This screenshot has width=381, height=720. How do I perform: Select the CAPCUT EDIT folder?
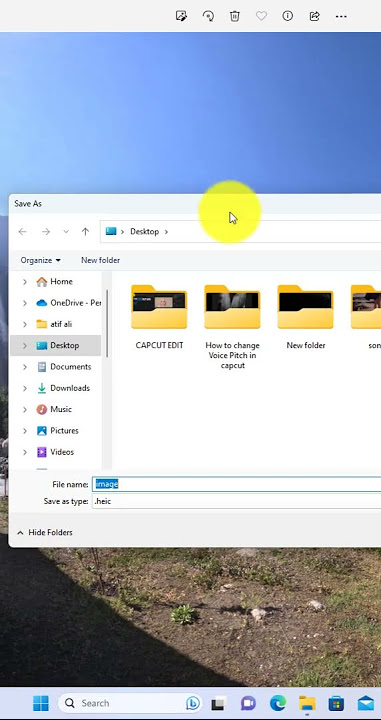[x=159, y=317]
